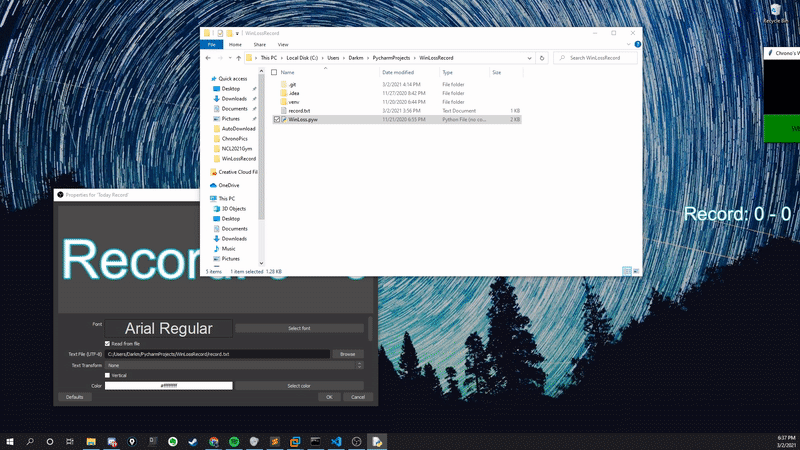Switch to large icons view layout
800x450 pixels.
point(636,271)
